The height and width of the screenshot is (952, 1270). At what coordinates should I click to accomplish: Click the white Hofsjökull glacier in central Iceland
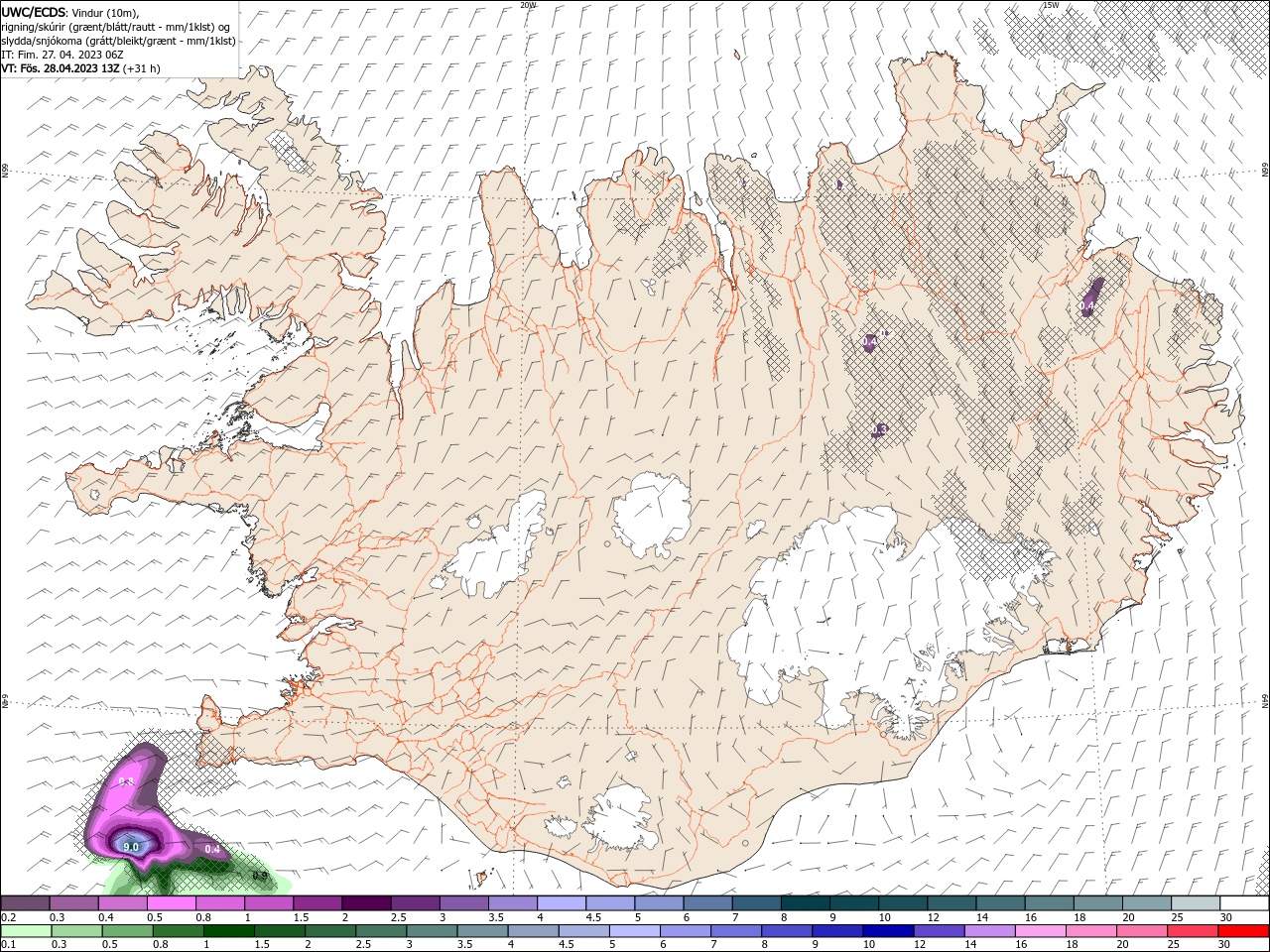pyautogui.click(x=652, y=515)
